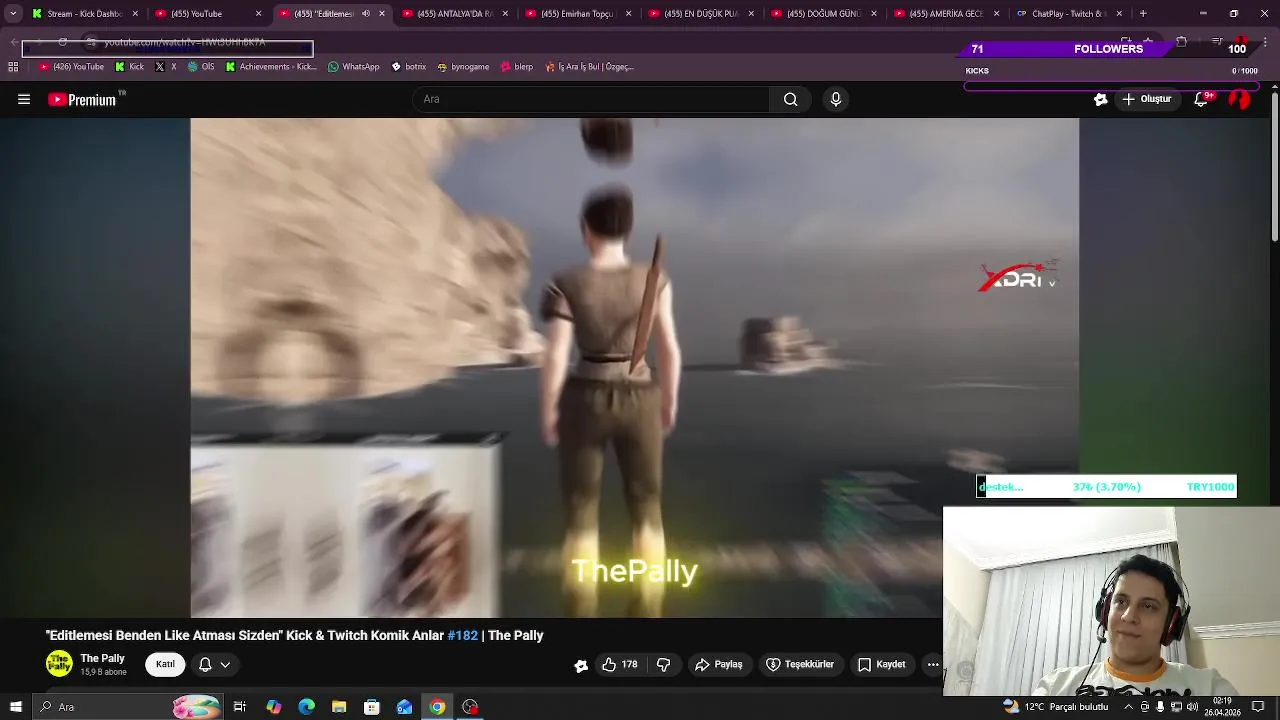Click the Katıl membership button
Viewport: 1280px width, 720px height.
click(x=165, y=664)
